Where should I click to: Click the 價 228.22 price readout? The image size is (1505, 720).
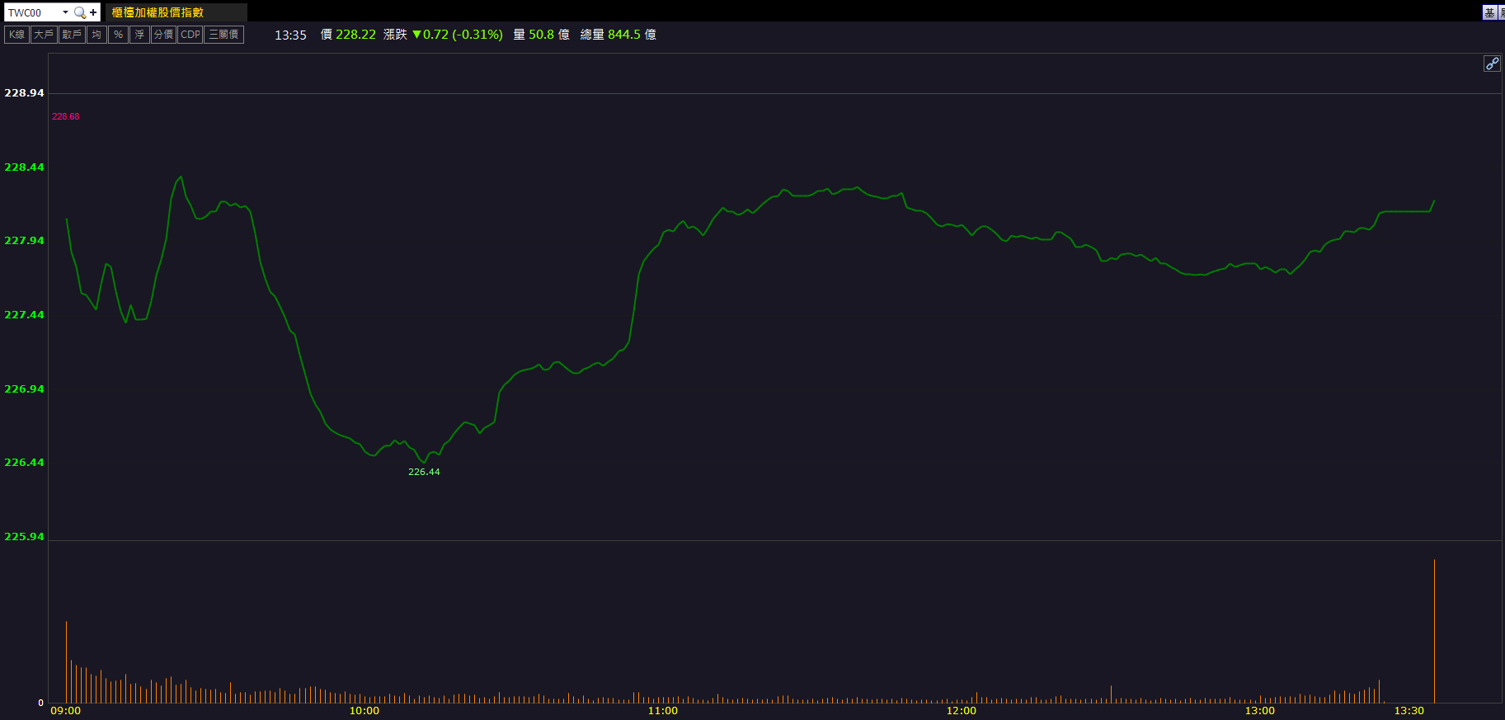coord(348,35)
